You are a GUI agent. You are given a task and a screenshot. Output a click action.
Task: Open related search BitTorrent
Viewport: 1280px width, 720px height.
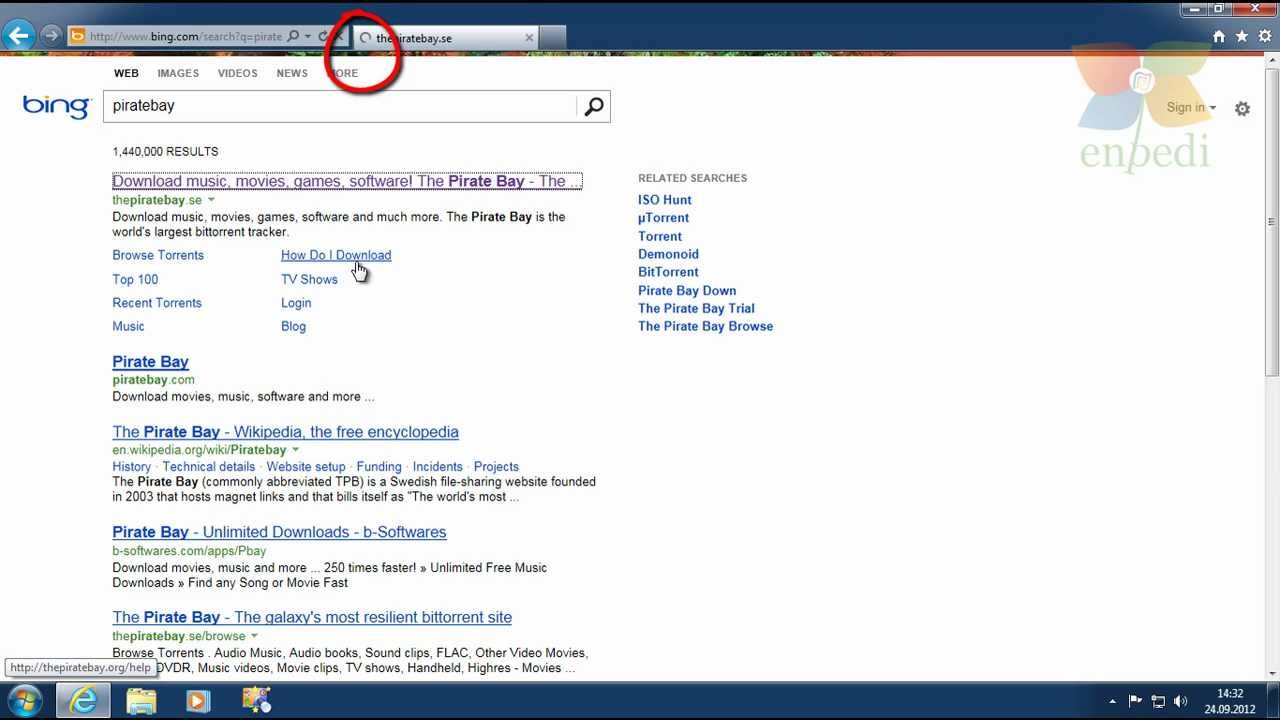click(668, 272)
